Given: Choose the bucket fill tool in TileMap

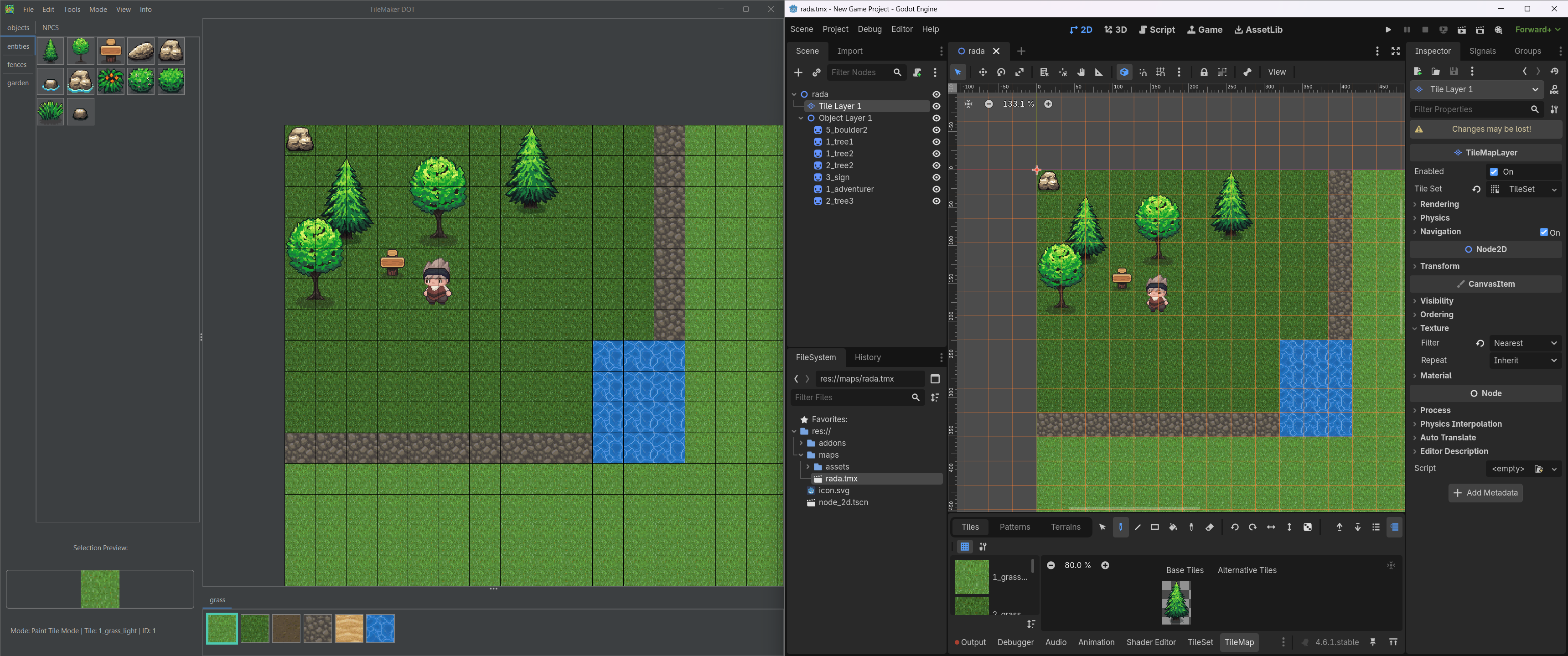Looking at the screenshot, I should [1173, 527].
